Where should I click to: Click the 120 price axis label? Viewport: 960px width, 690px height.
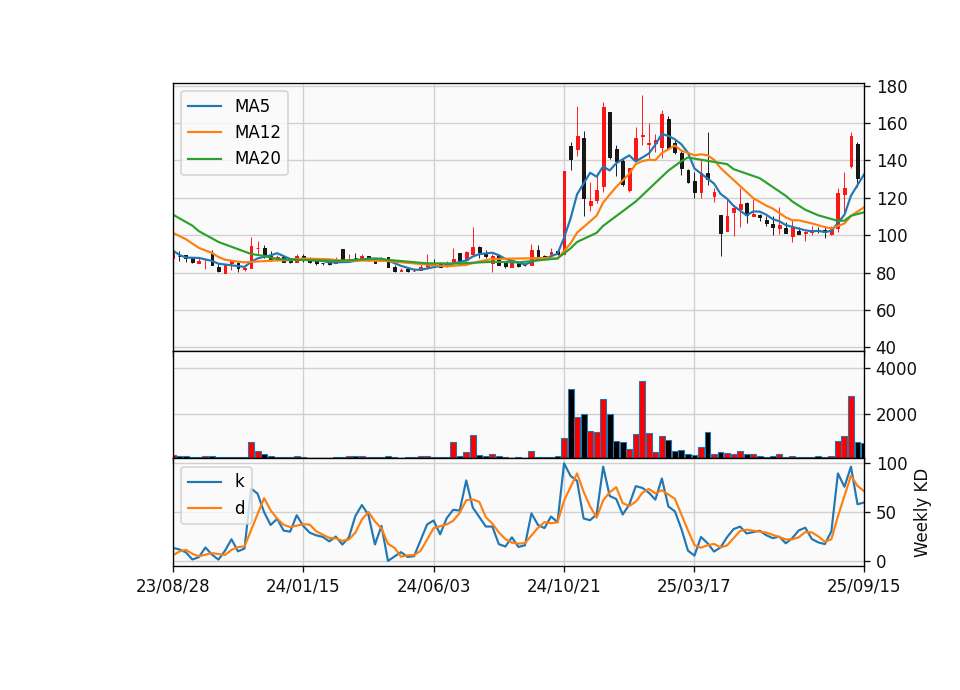(x=892, y=199)
